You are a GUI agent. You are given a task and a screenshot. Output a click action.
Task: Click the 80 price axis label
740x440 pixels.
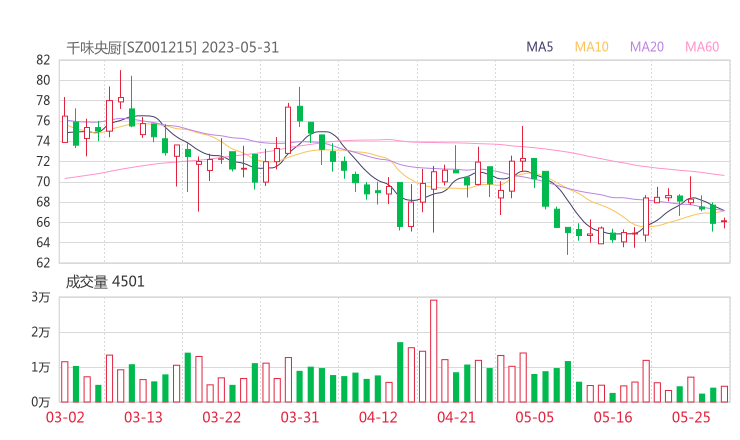43,80
